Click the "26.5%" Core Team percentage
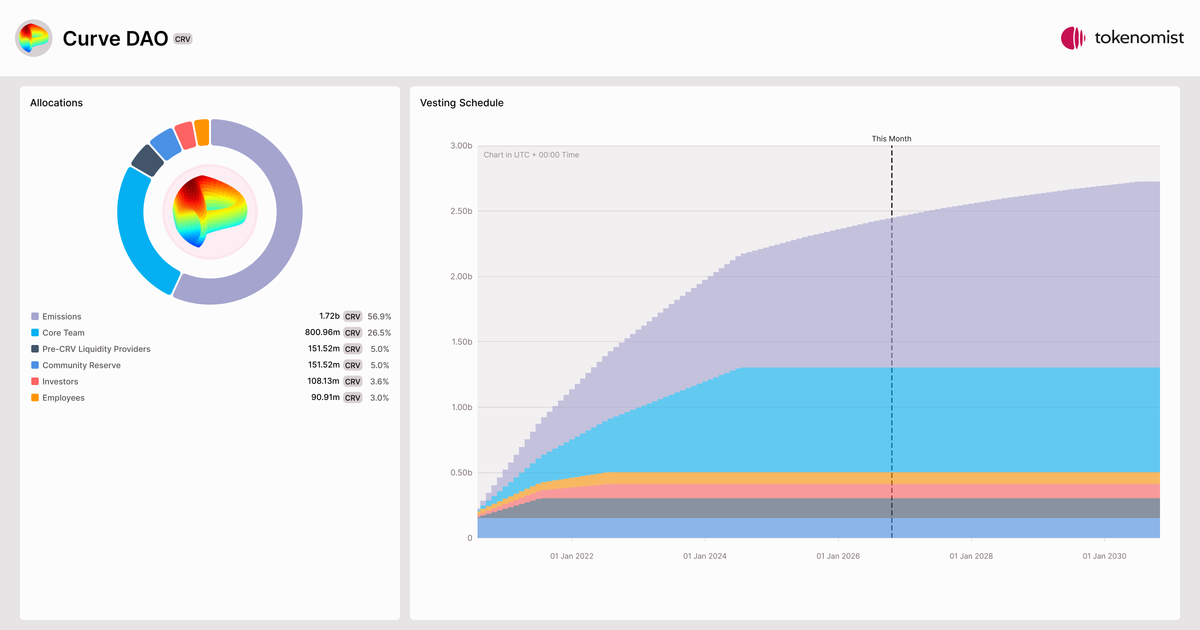1200x630 pixels. click(379, 333)
